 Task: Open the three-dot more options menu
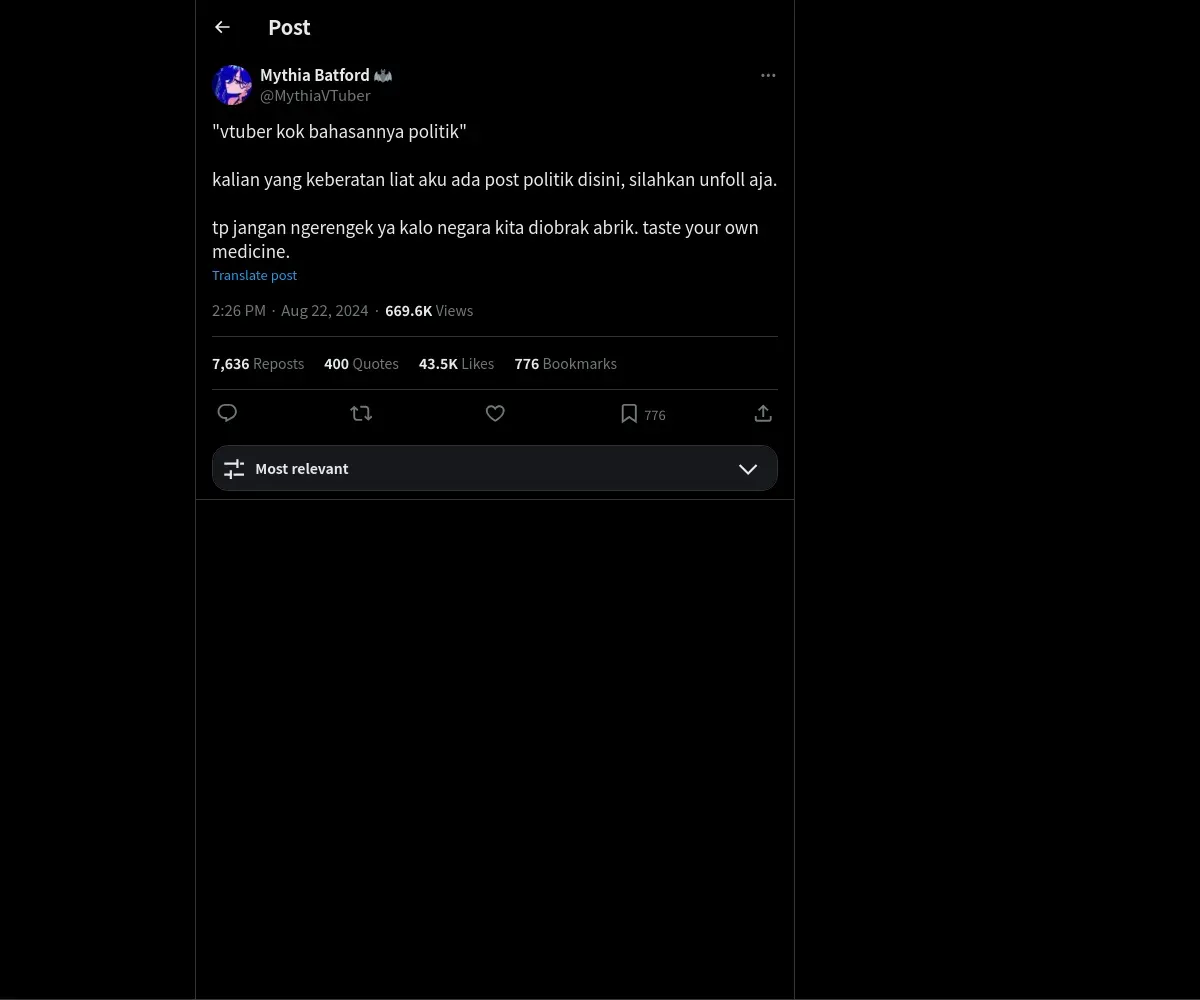click(768, 75)
